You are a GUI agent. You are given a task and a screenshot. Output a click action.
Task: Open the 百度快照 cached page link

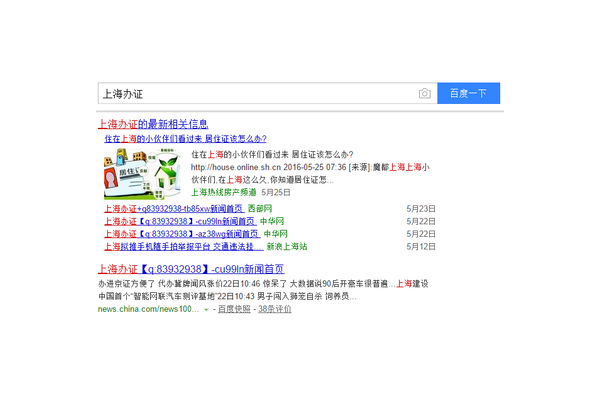click(x=234, y=310)
